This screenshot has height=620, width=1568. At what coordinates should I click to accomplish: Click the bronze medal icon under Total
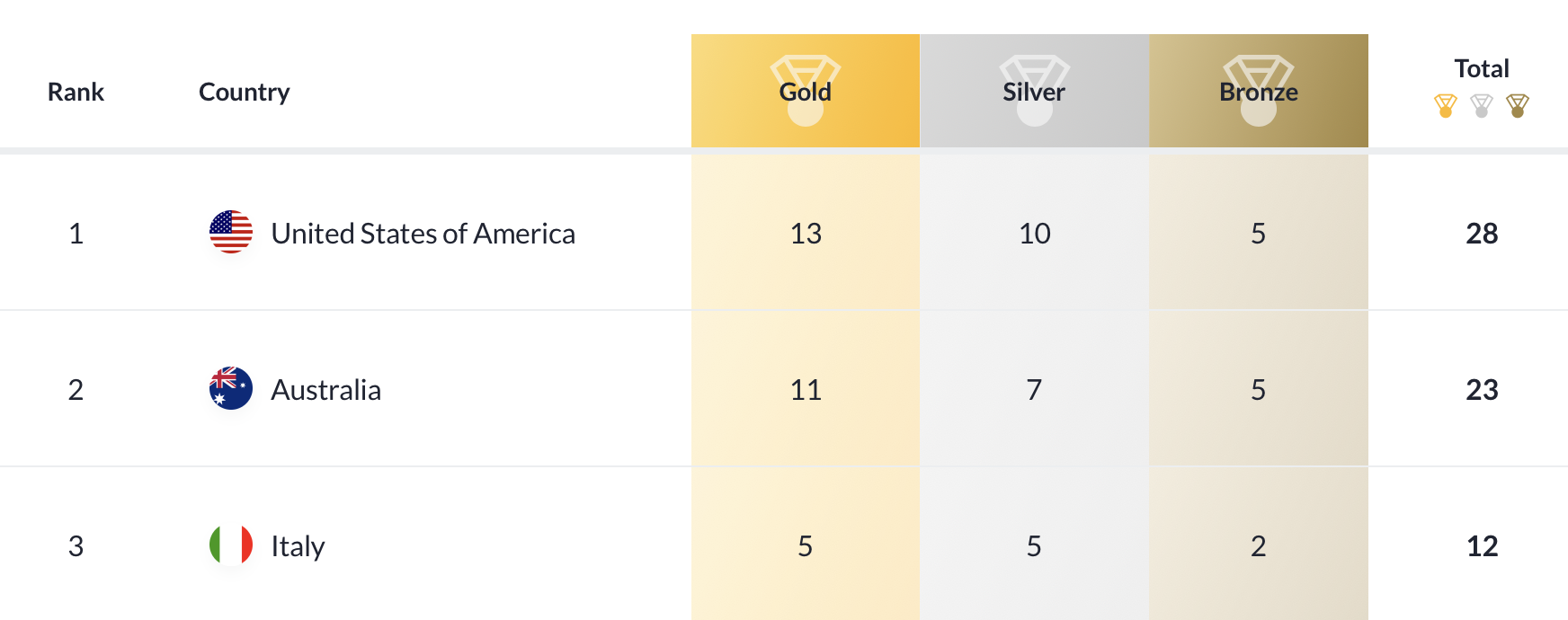click(x=1518, y=106)
